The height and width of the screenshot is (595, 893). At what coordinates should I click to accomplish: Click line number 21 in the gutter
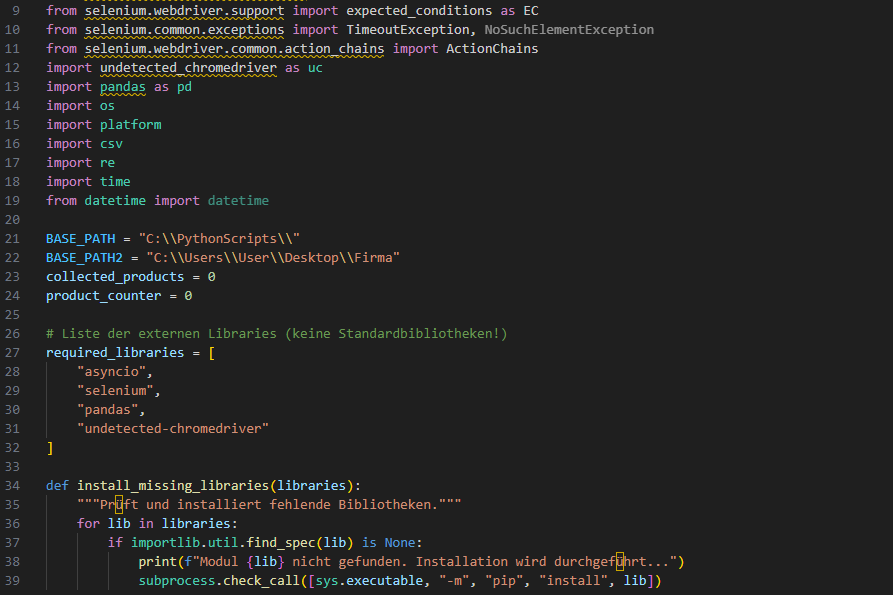click(12, 239)
